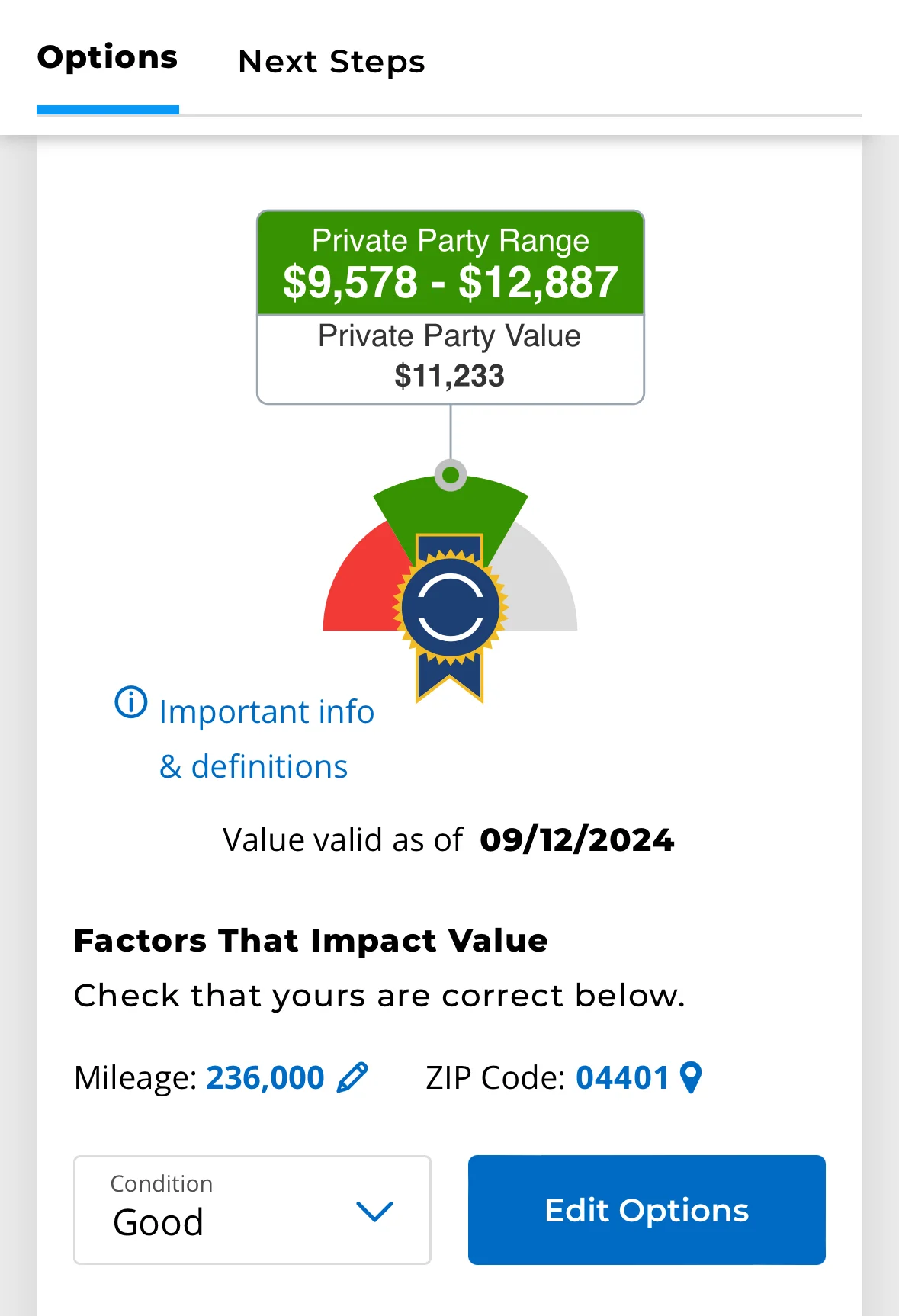Select the Good condition value
Viewport: 899px width, 1316px height.
(x=159, y=1222)
